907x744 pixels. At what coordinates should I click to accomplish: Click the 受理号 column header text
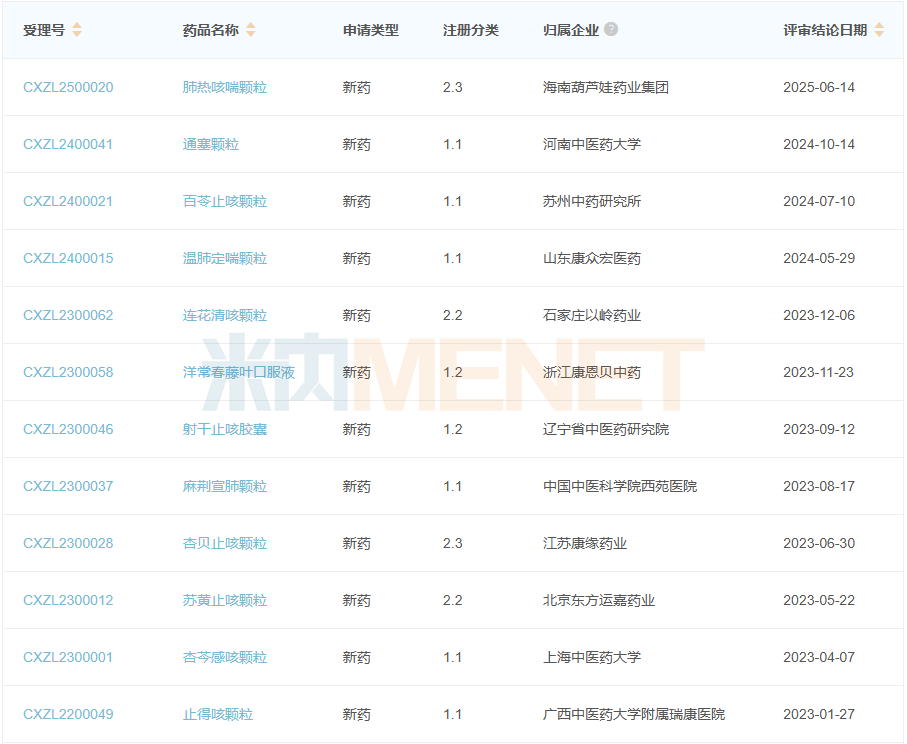coord(44,30)
